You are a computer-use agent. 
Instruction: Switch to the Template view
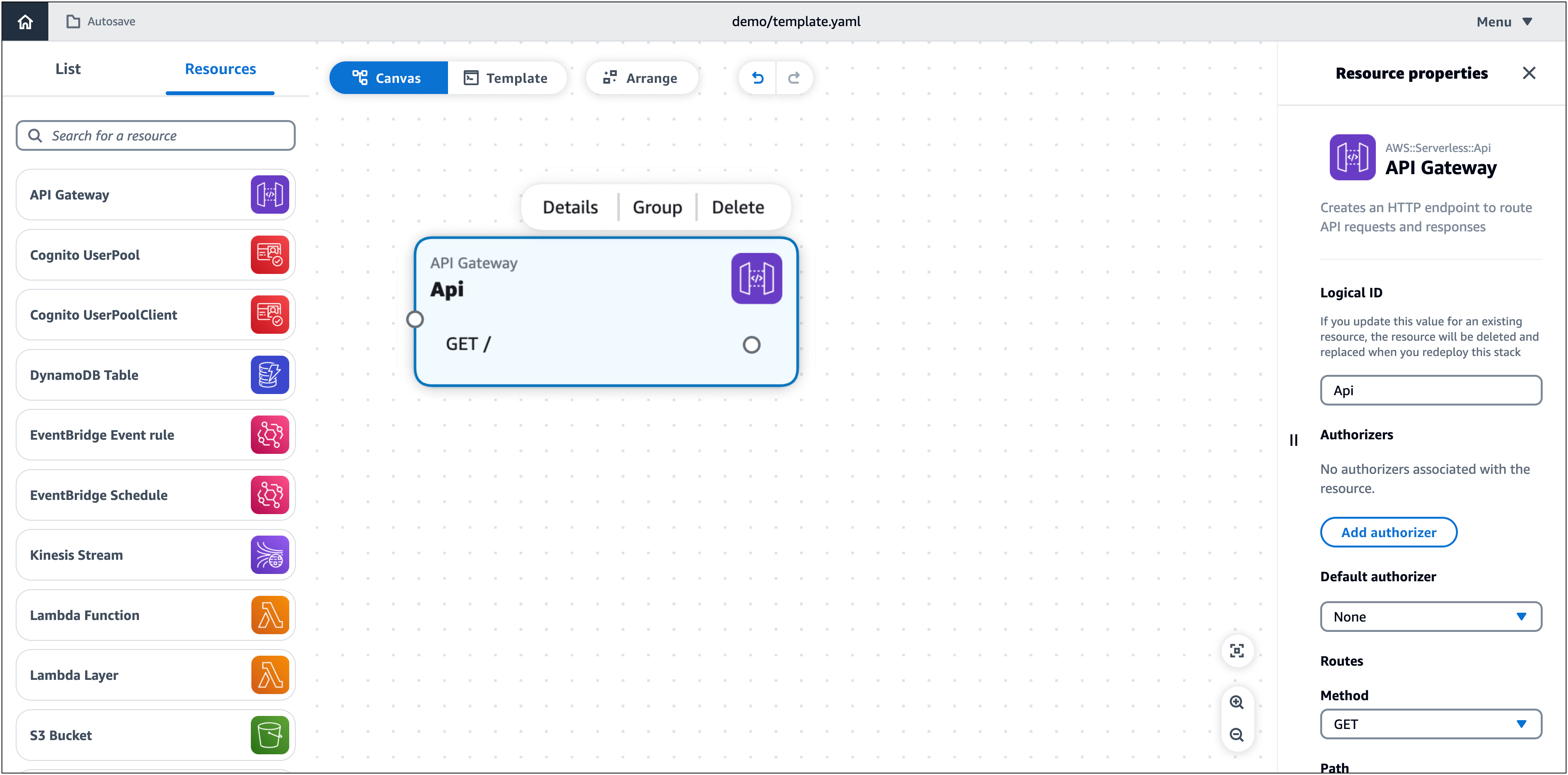point(507,77)
